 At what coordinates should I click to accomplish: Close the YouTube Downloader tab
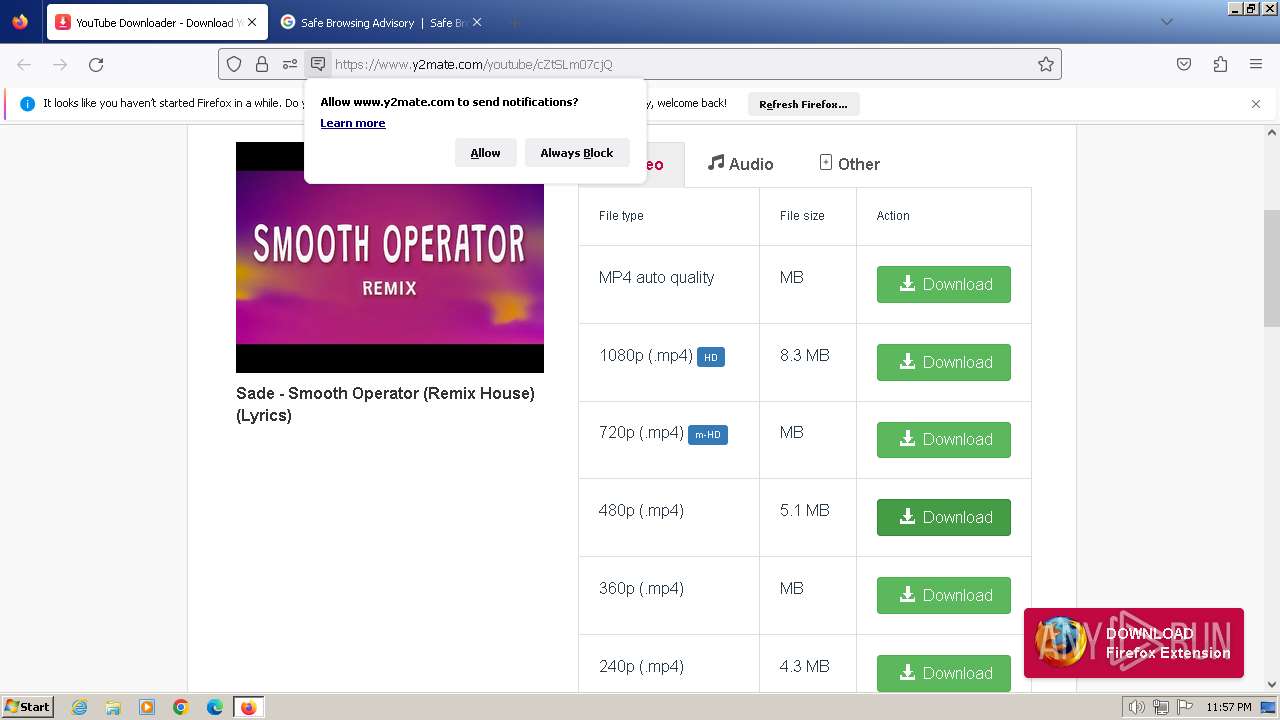click(x=251, y=22)
